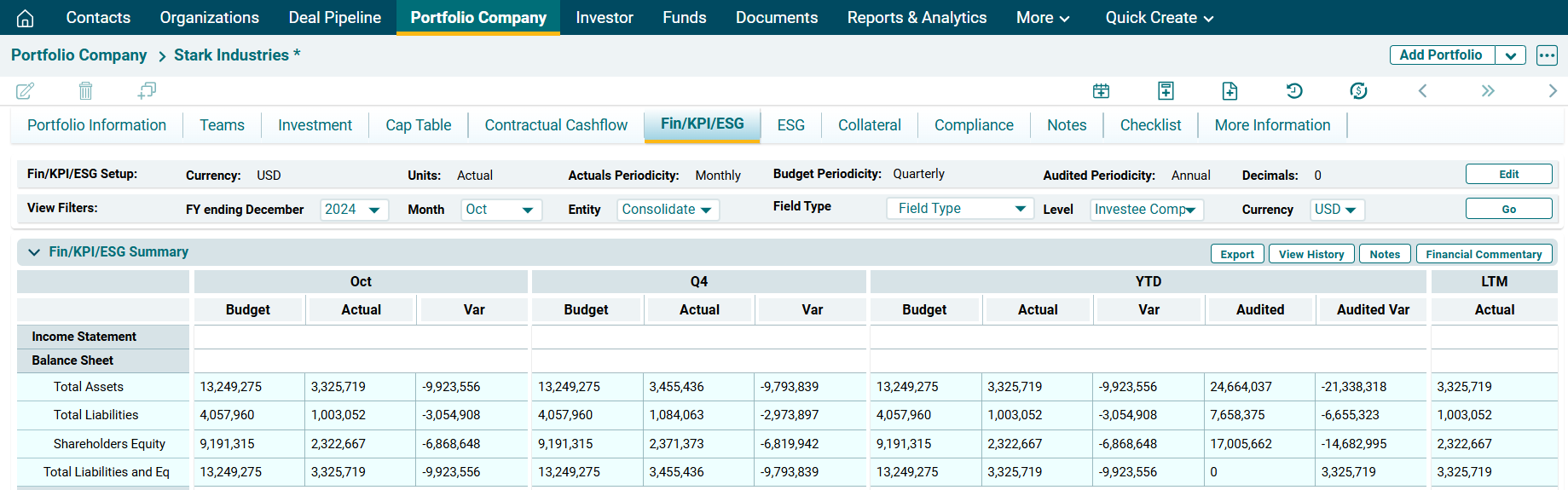
Task: Click the home icon in the top navigation
Action: 26,18
